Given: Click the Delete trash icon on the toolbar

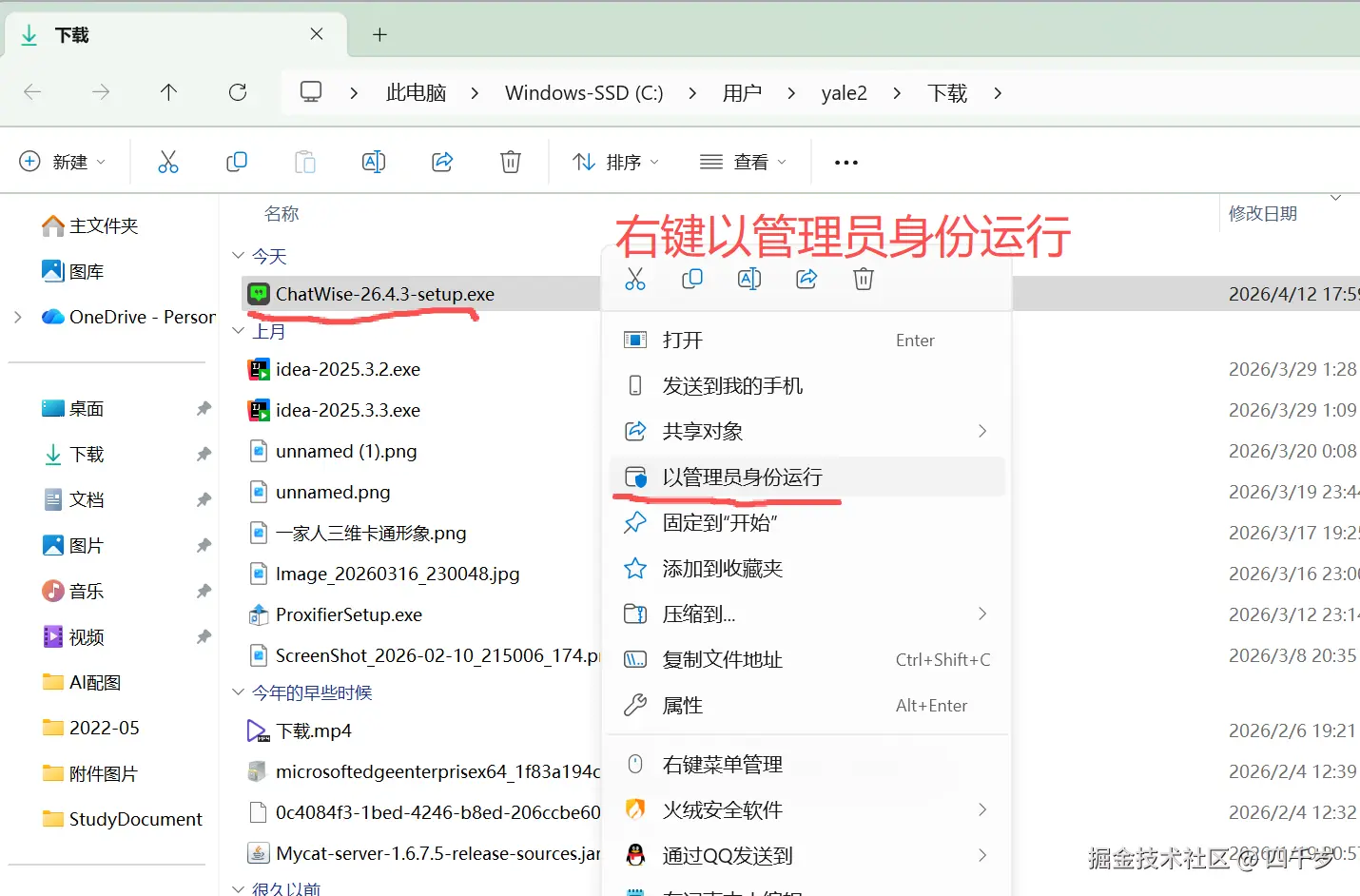Looking at the screenshot, I should (510, 161).
